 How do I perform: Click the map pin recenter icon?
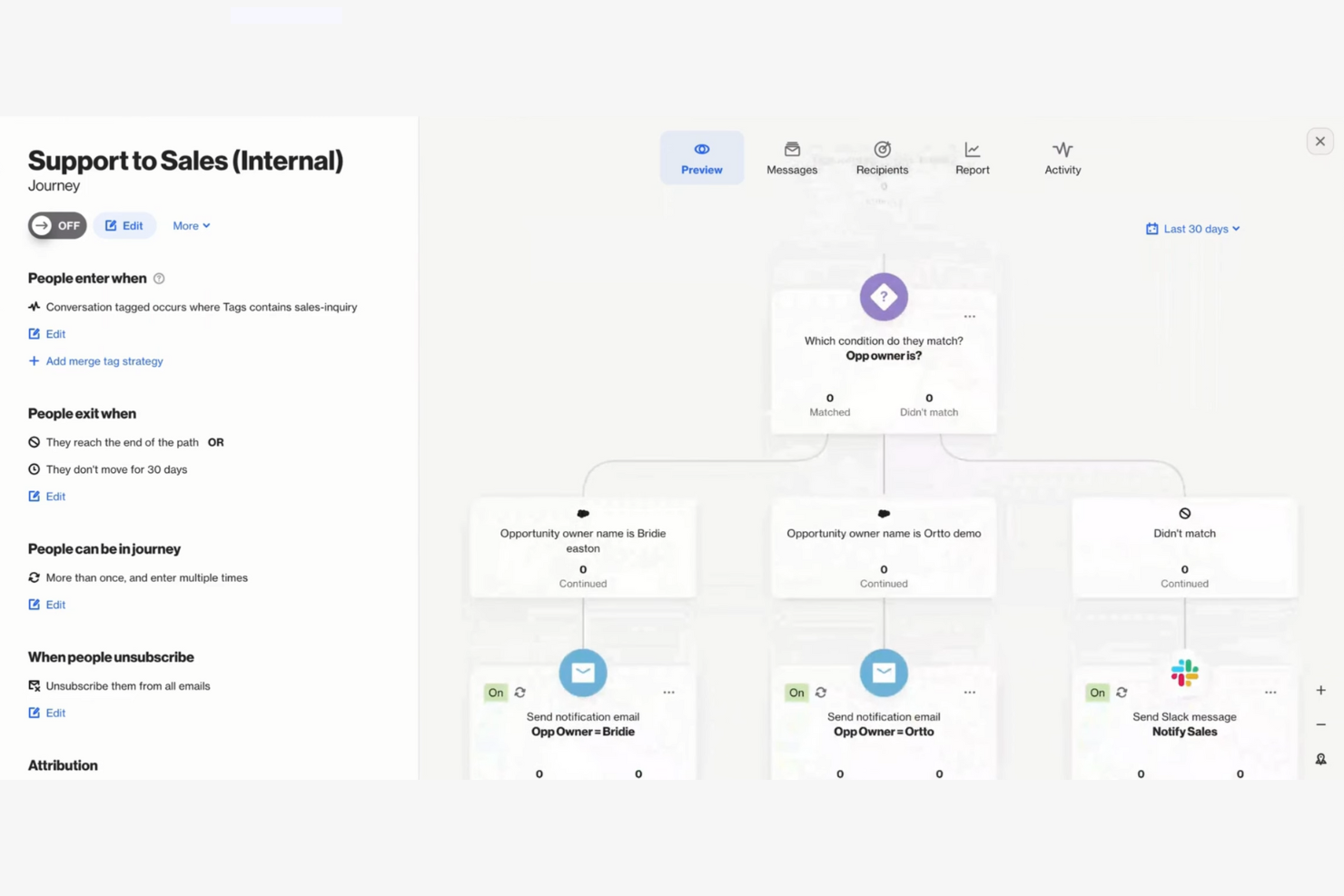[1320, 759]
